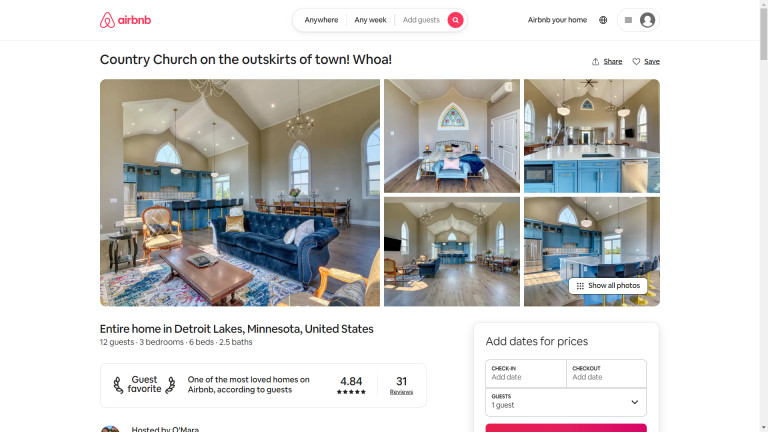The width and height of the screenshot is (768, 432).
Task: Open the Airbnb your home link
Action: [x=557, y=20]
